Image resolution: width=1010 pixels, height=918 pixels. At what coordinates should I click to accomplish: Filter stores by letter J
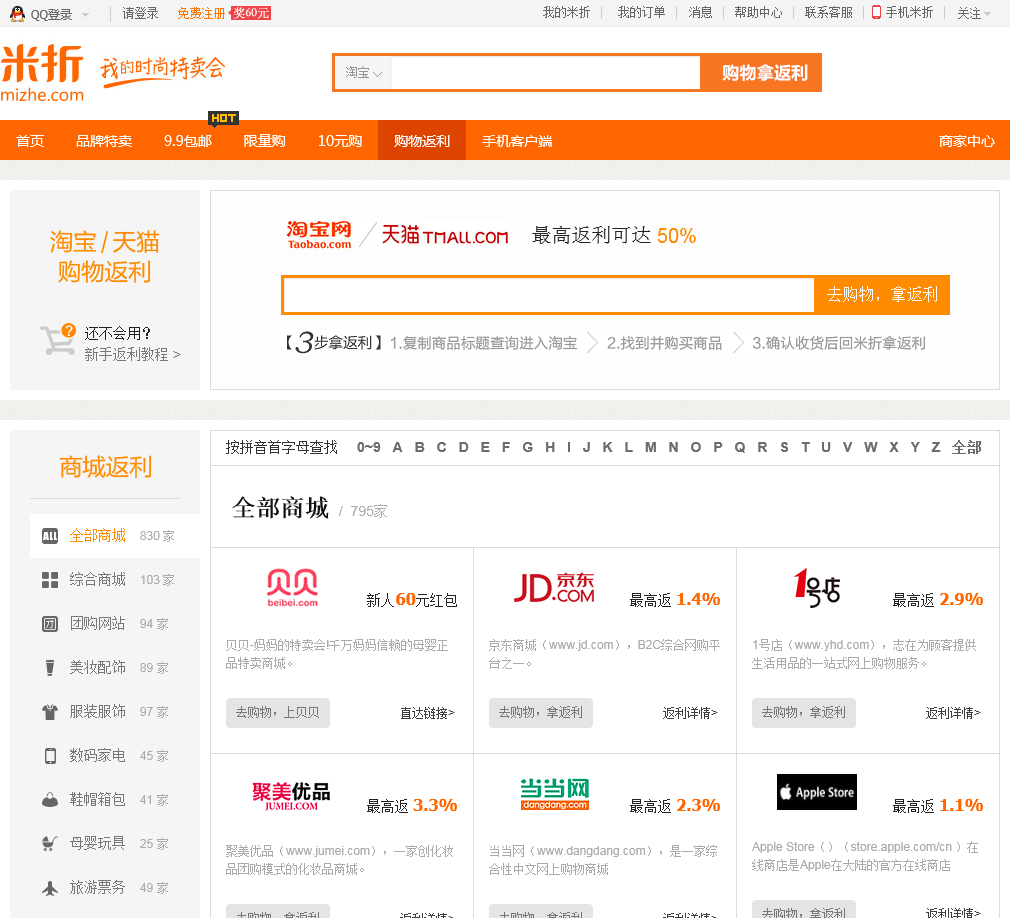coord(586,447)
